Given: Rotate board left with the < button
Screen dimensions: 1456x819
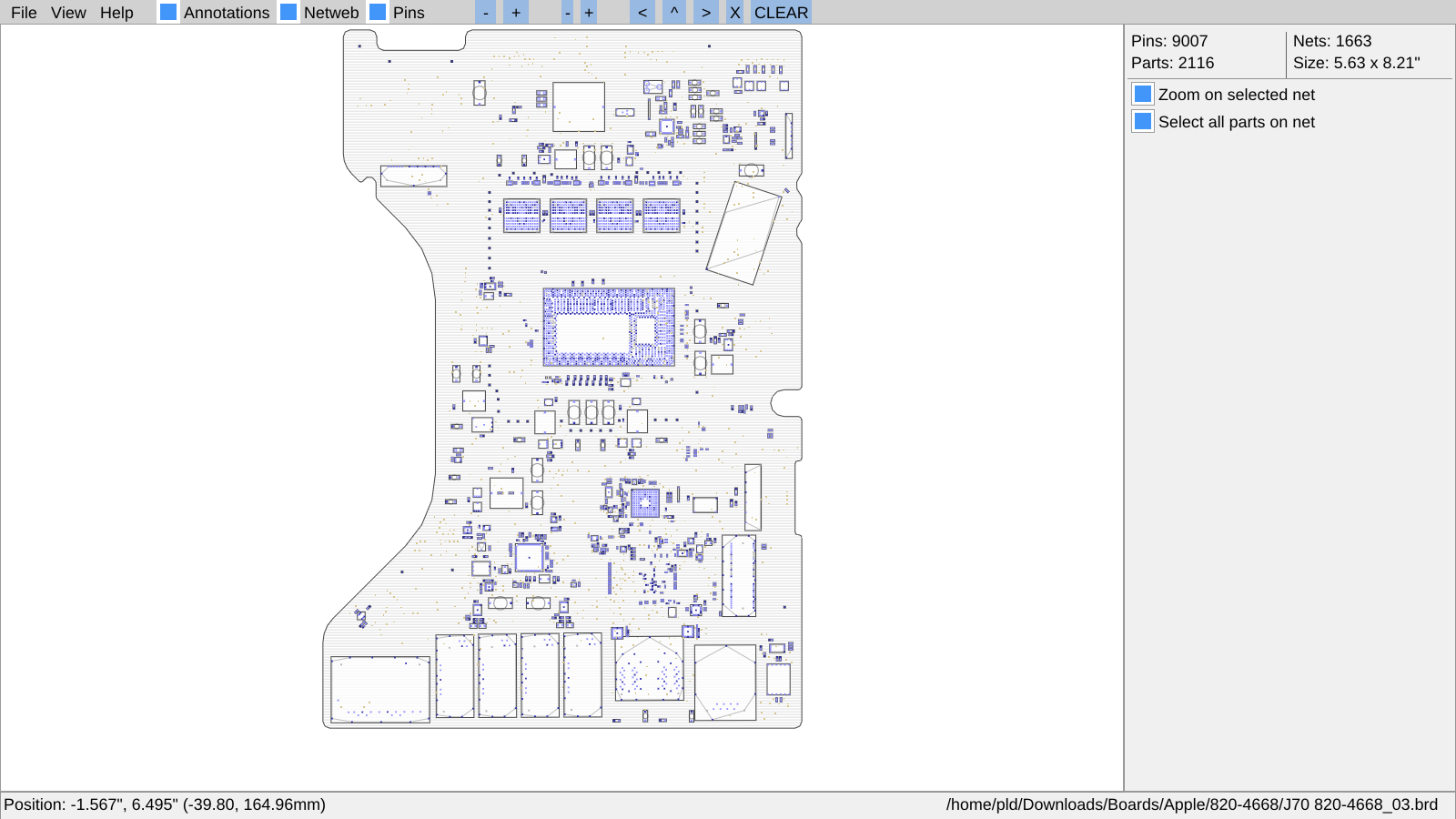Looking at the screenshot, I should pyautogui.click(x=642, y=13).
